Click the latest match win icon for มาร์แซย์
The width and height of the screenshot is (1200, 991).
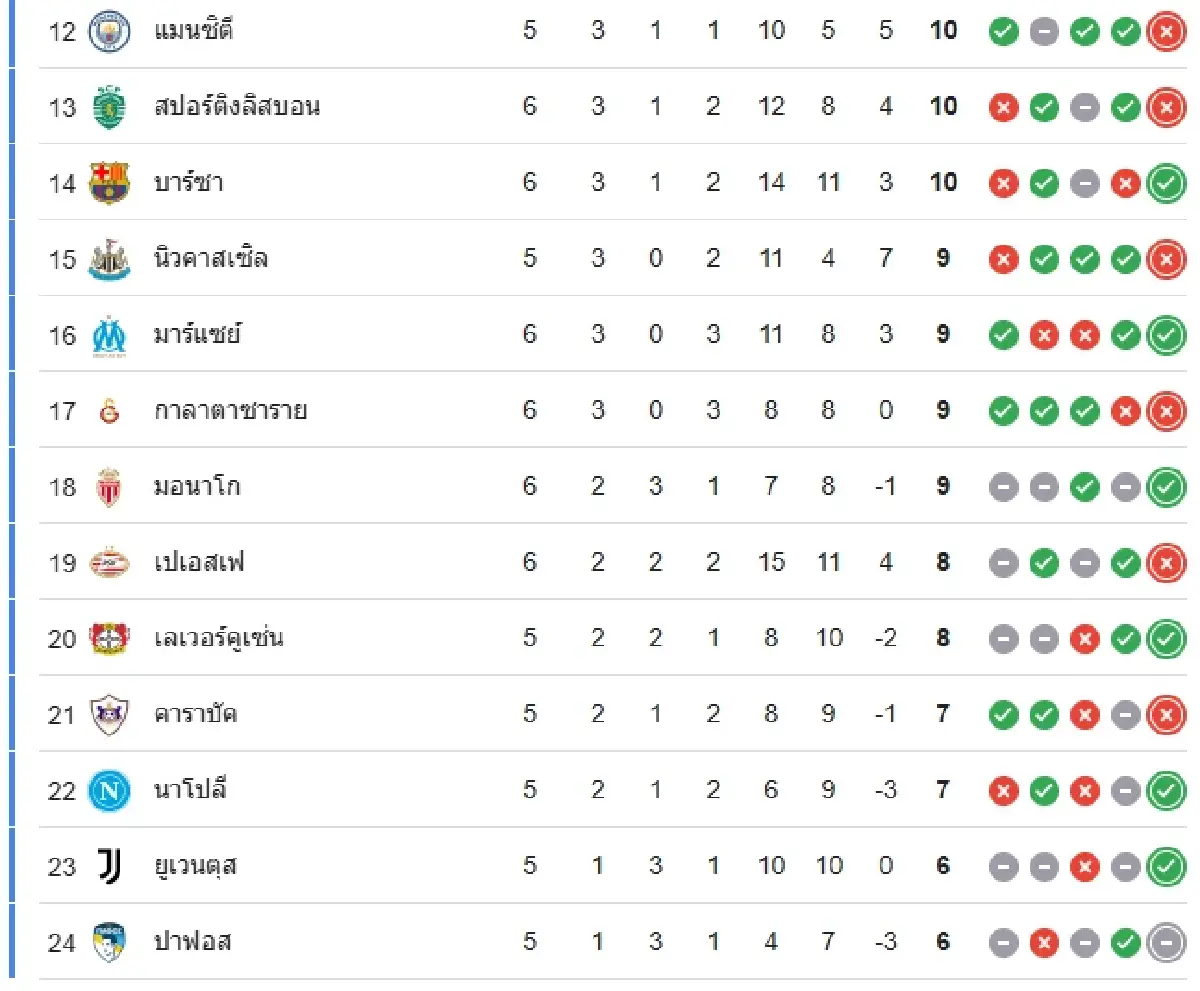pyautogui.click(x=1165, y=335)
